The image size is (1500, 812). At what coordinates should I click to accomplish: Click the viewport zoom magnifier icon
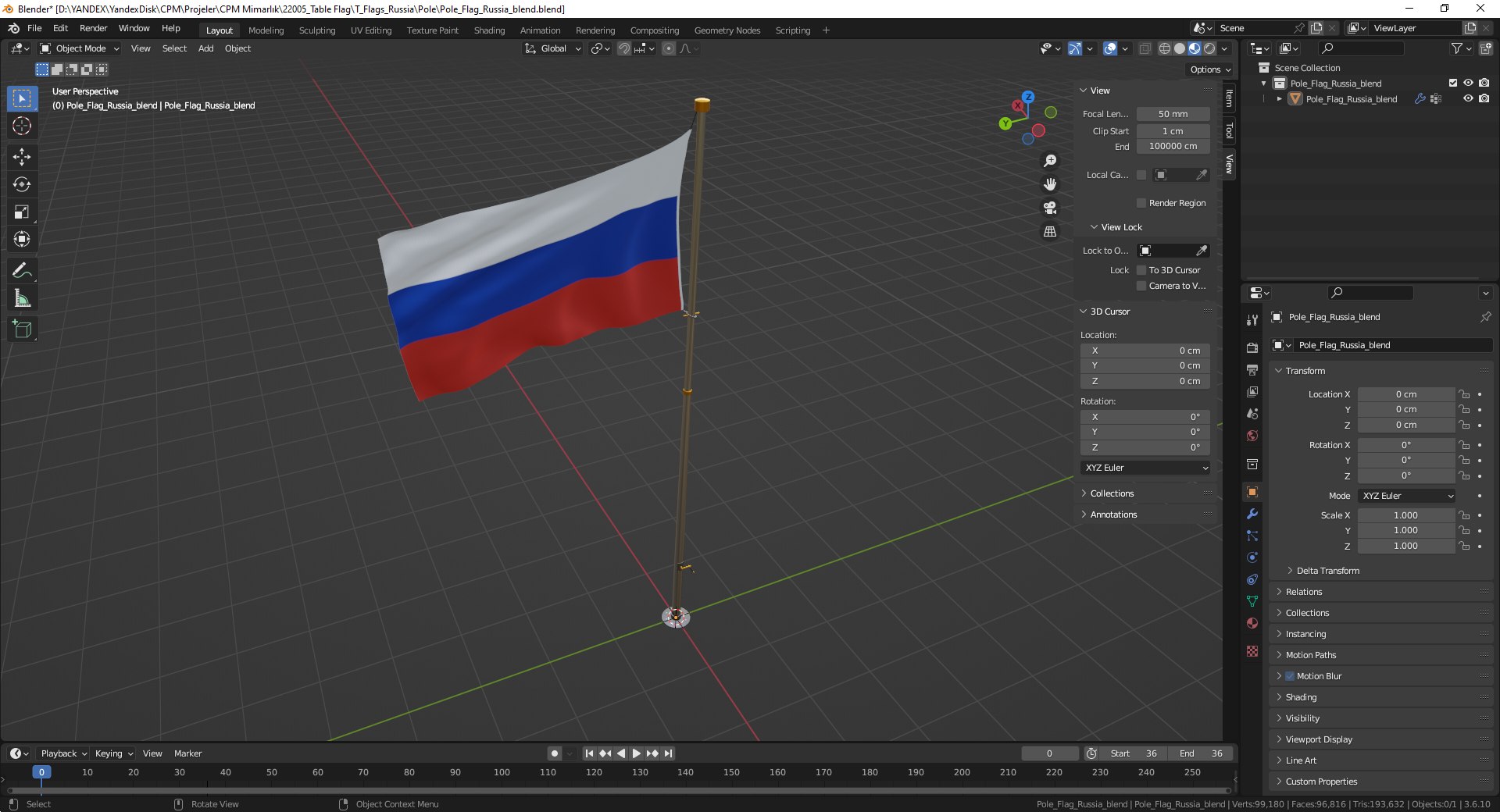pos(1050,160)
